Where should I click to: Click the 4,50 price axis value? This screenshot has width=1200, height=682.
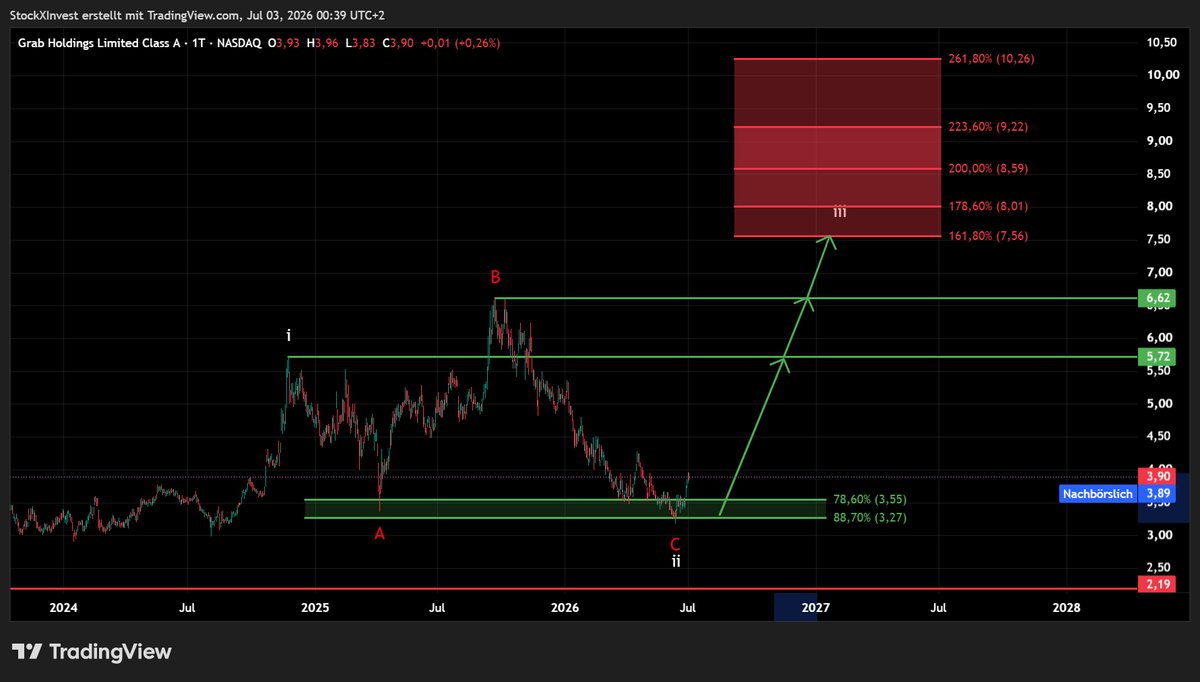1161,436
